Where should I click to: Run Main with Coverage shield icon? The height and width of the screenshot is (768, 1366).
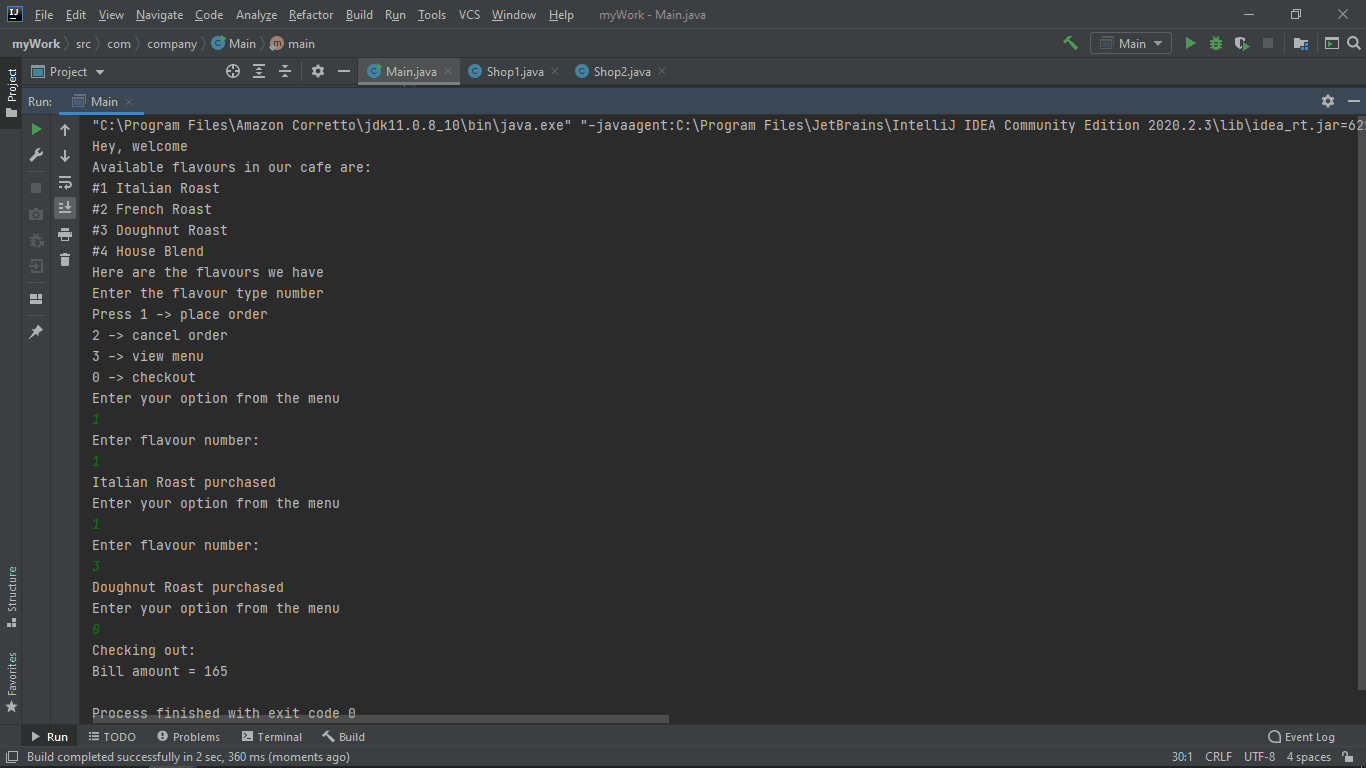(1242, 43)
